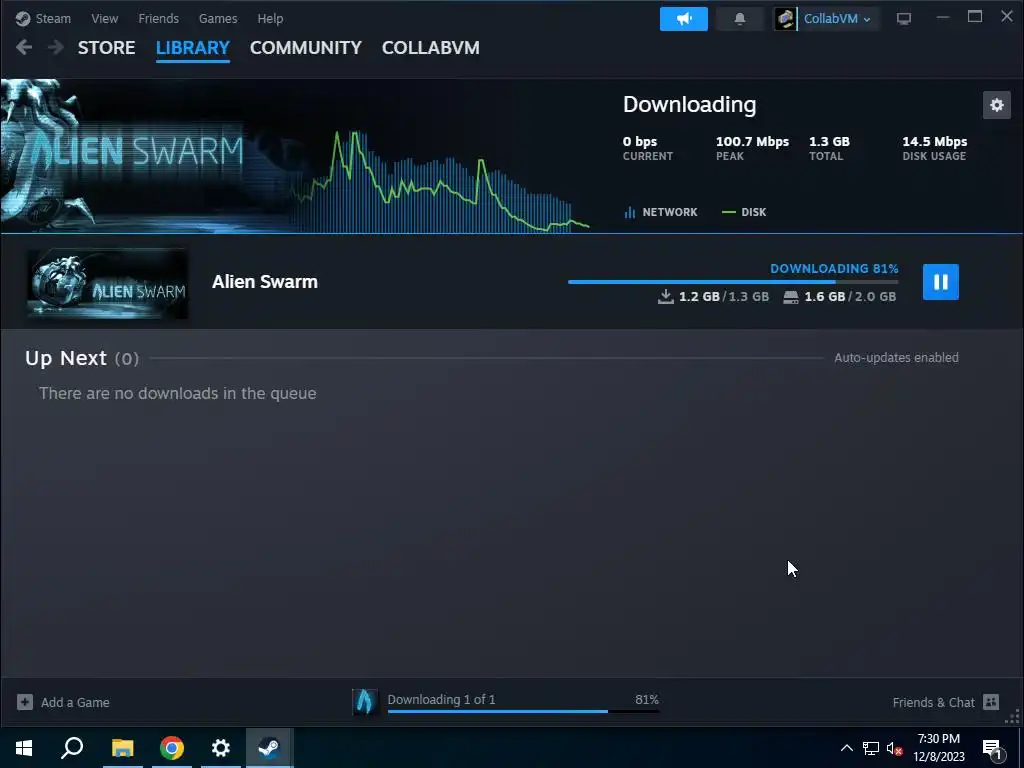This screenshot has height=768, width=1024.
Task: Click the Steam window resize grip
Action: point(1013,718)
